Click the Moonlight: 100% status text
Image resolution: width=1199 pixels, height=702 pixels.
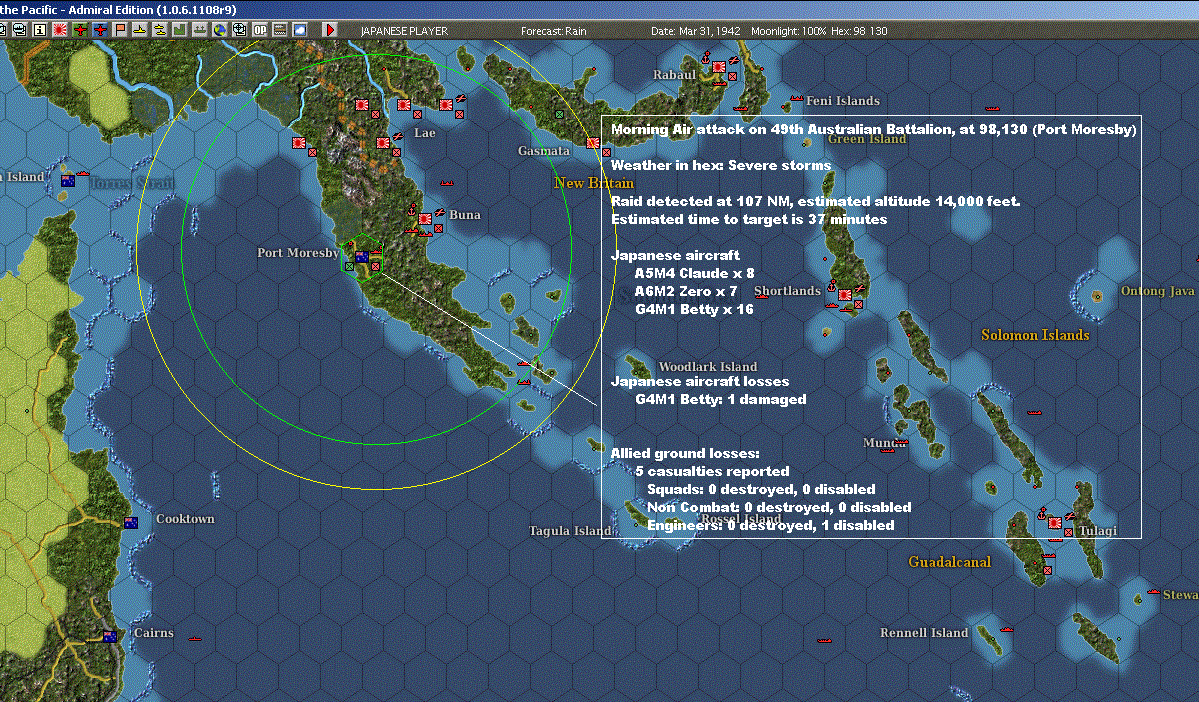pos(788,31)
